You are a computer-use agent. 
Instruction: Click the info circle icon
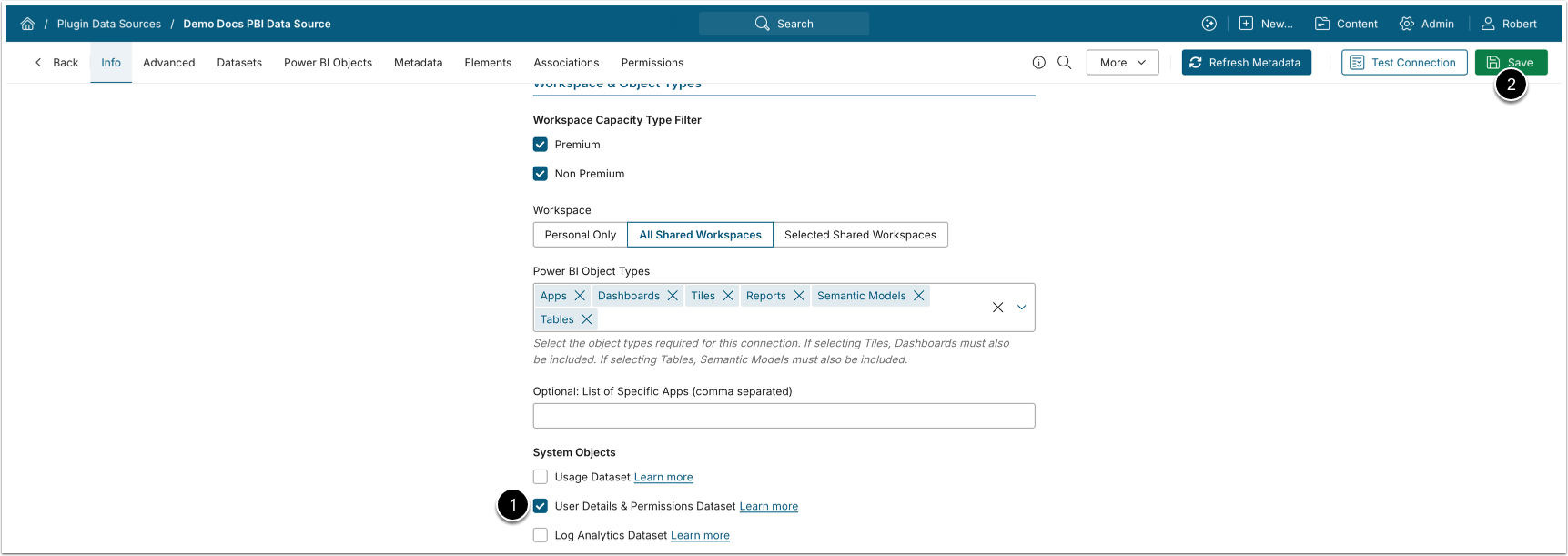tap(1039, 63)
